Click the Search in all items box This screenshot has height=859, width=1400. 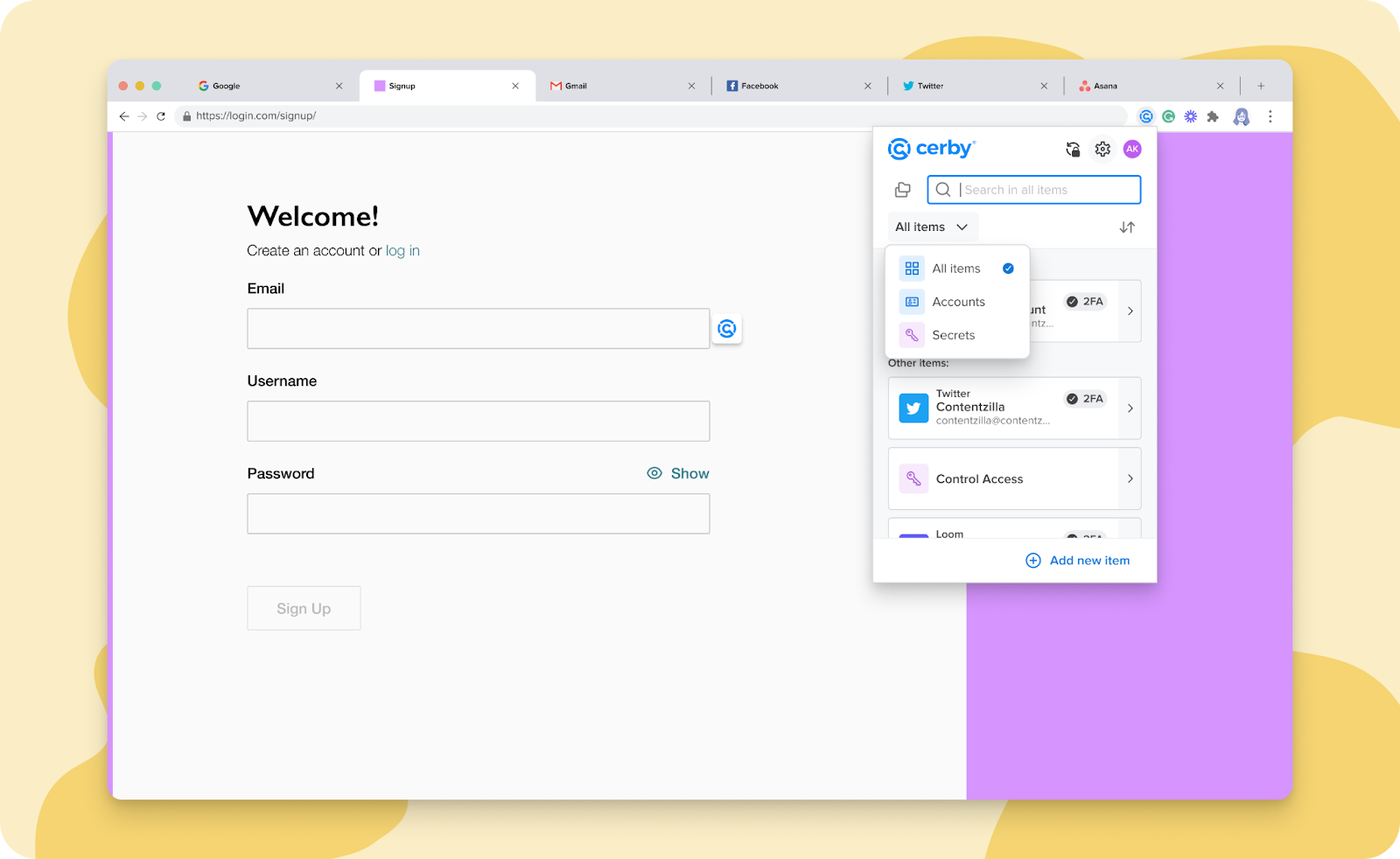(1034, 190)
